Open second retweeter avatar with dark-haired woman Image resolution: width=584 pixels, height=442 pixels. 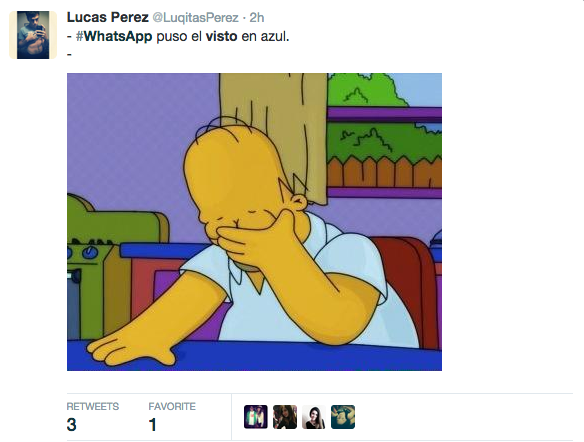click(285, 417)
